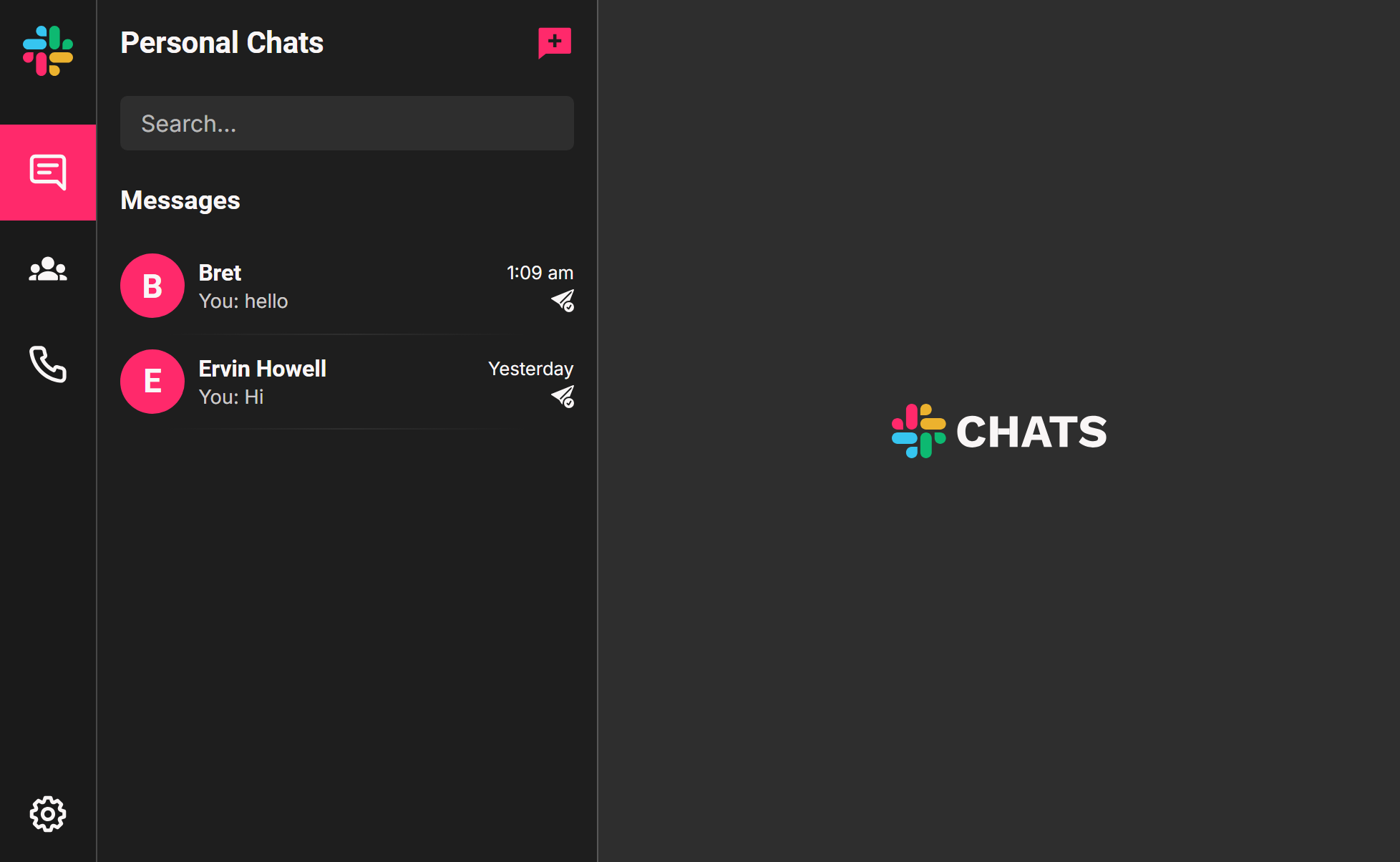Click the CHATS logo in main panel
1400x862 pixels.
999,431
